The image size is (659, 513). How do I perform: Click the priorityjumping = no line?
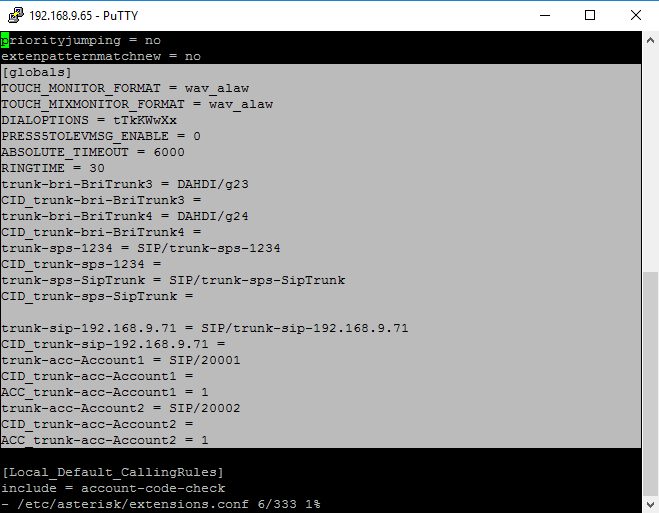(81, 40)
